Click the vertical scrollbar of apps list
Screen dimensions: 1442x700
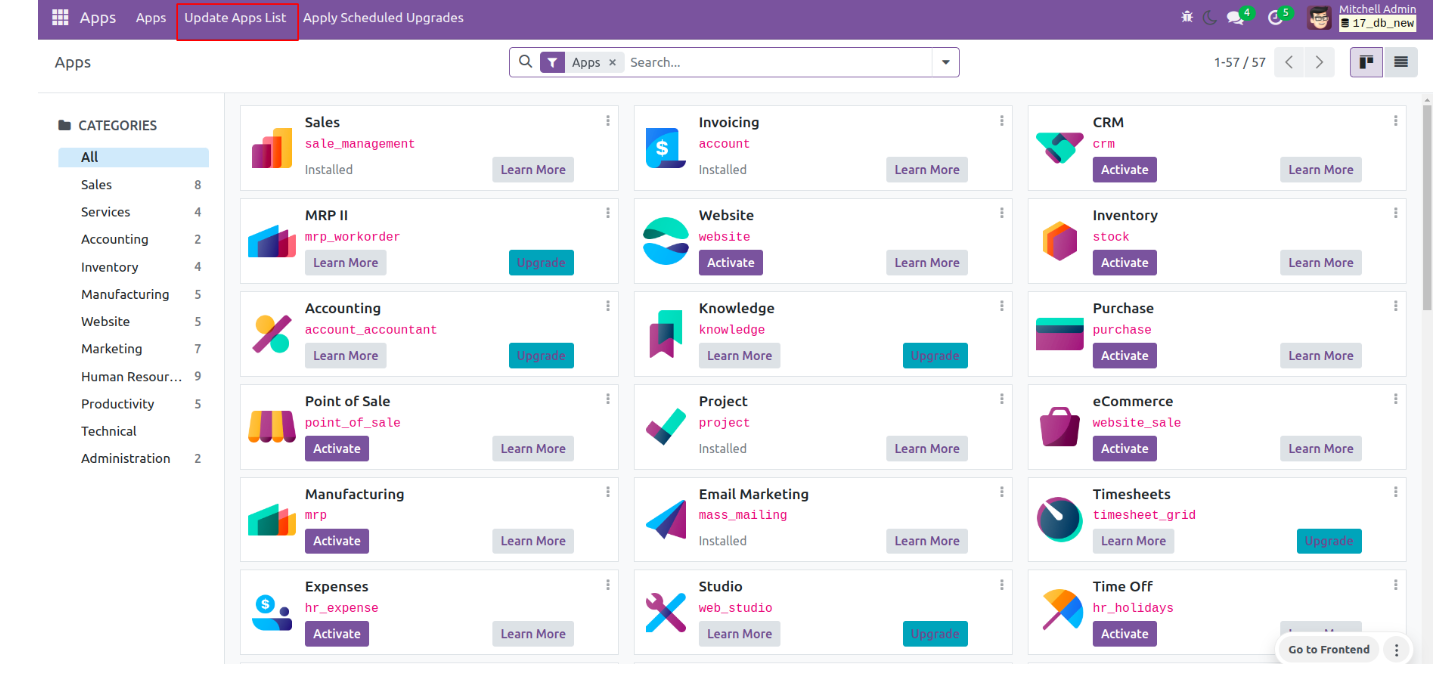(1427, 207)
